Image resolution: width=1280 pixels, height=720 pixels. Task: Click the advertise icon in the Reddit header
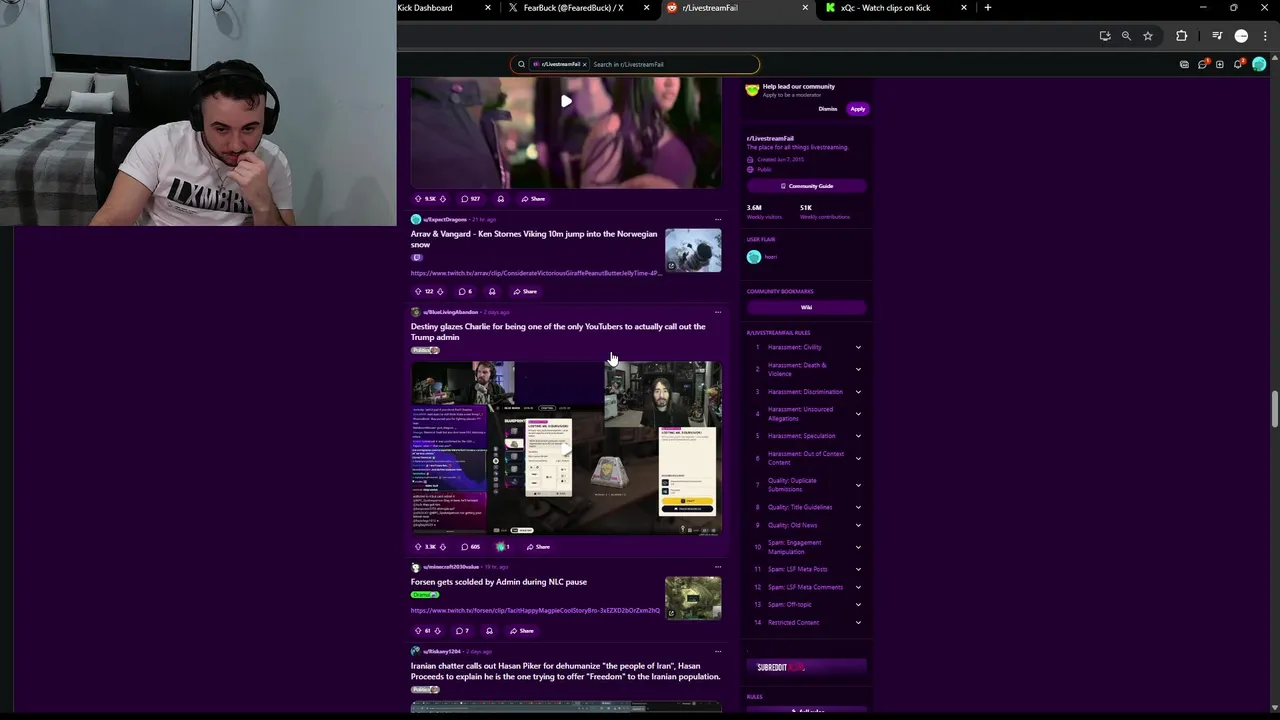(1184, 64)
